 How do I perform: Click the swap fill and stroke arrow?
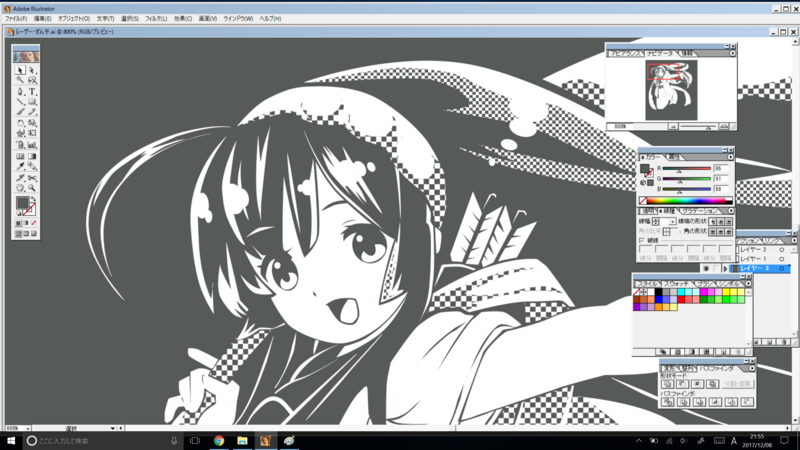[x=34, y=199]
